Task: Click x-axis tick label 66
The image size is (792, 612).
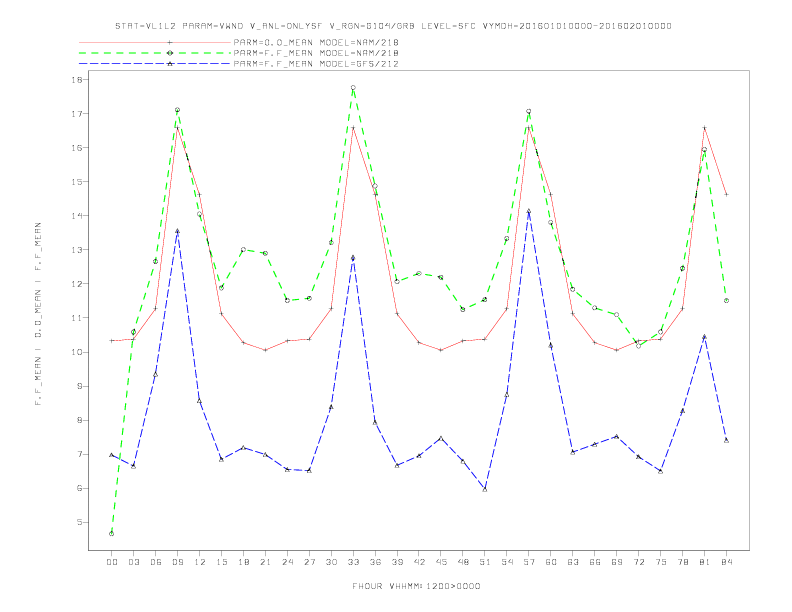Action: pyautogui.click(x=595, y=562)
